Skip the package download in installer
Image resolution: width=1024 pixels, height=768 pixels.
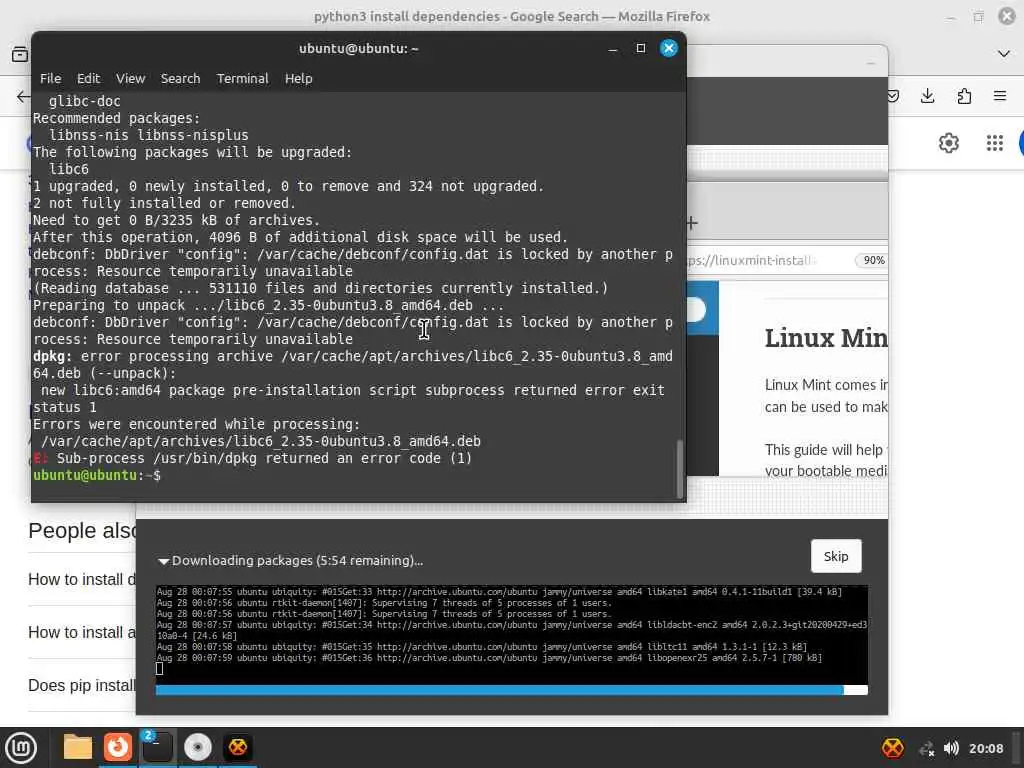point(836,556)
